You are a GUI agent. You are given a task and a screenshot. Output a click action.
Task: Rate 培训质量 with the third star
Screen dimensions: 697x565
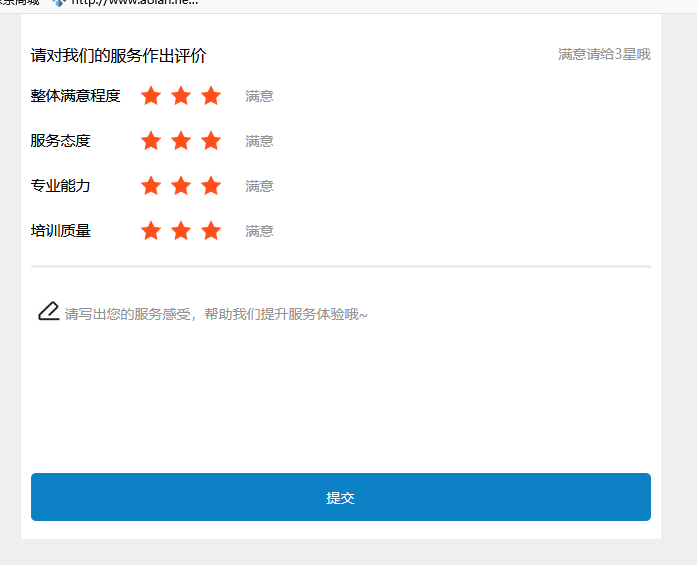tap(211, 231)
